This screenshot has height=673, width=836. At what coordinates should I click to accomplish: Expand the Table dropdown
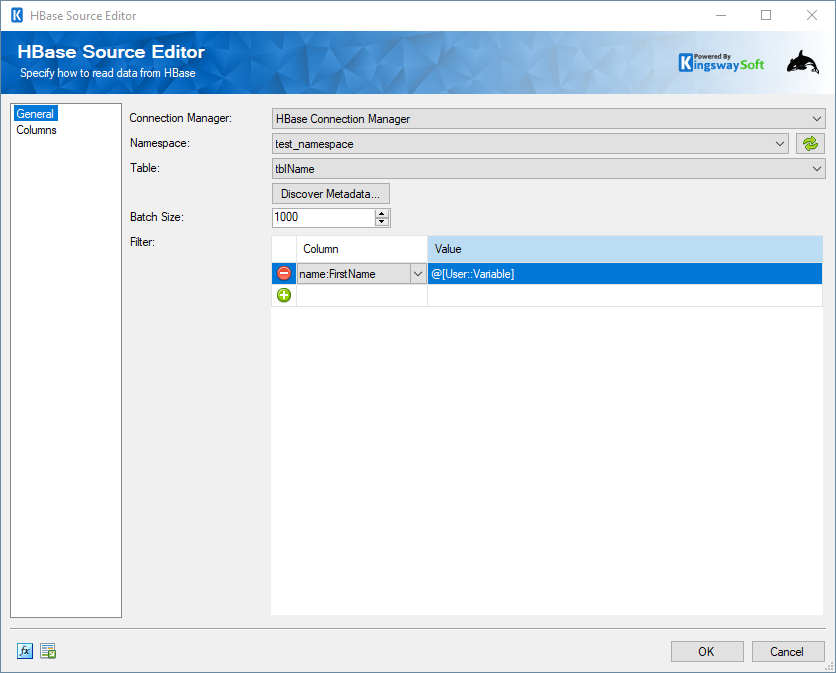(818, 168)
